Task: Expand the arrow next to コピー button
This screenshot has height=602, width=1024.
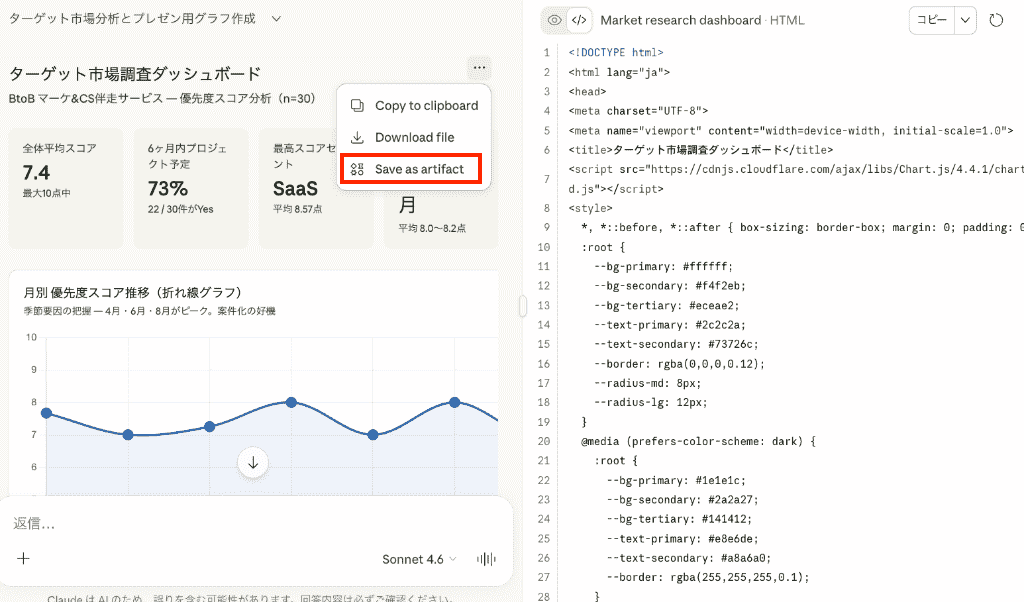Action: (x=965, y=20)
